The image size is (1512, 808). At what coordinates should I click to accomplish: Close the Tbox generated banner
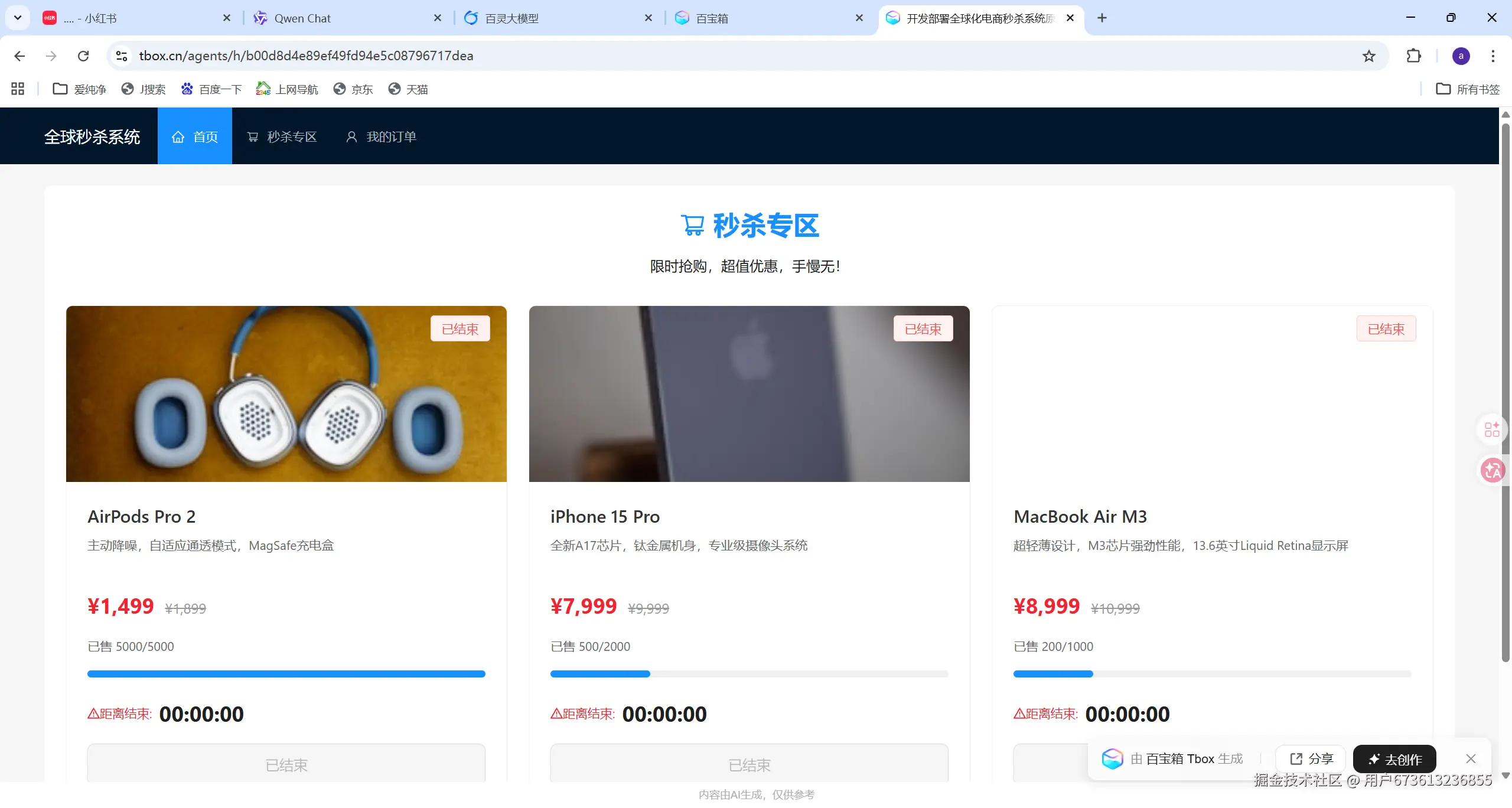coord(1471,758)
